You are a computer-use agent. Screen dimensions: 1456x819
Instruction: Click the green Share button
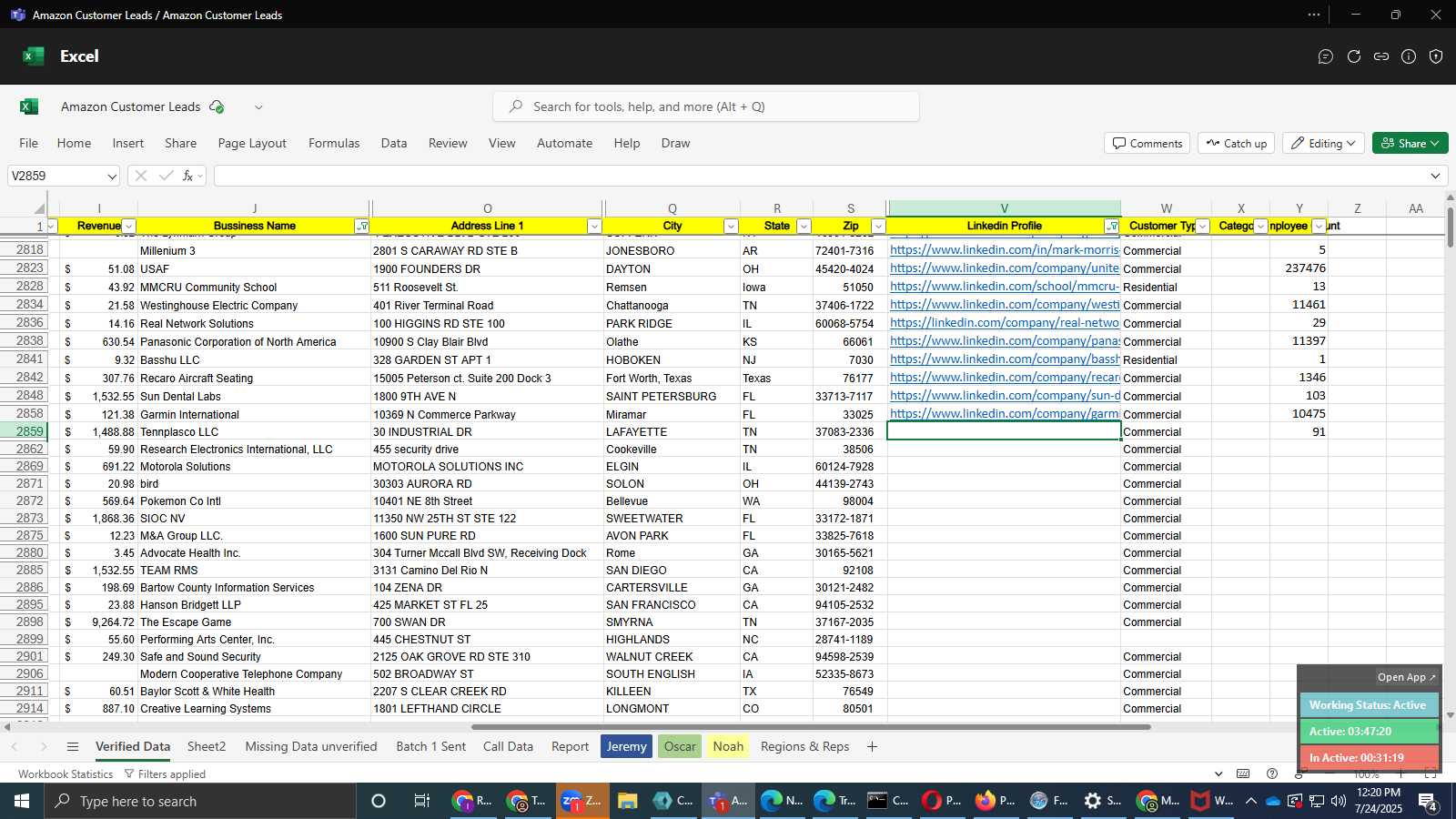pos(1410,143)
